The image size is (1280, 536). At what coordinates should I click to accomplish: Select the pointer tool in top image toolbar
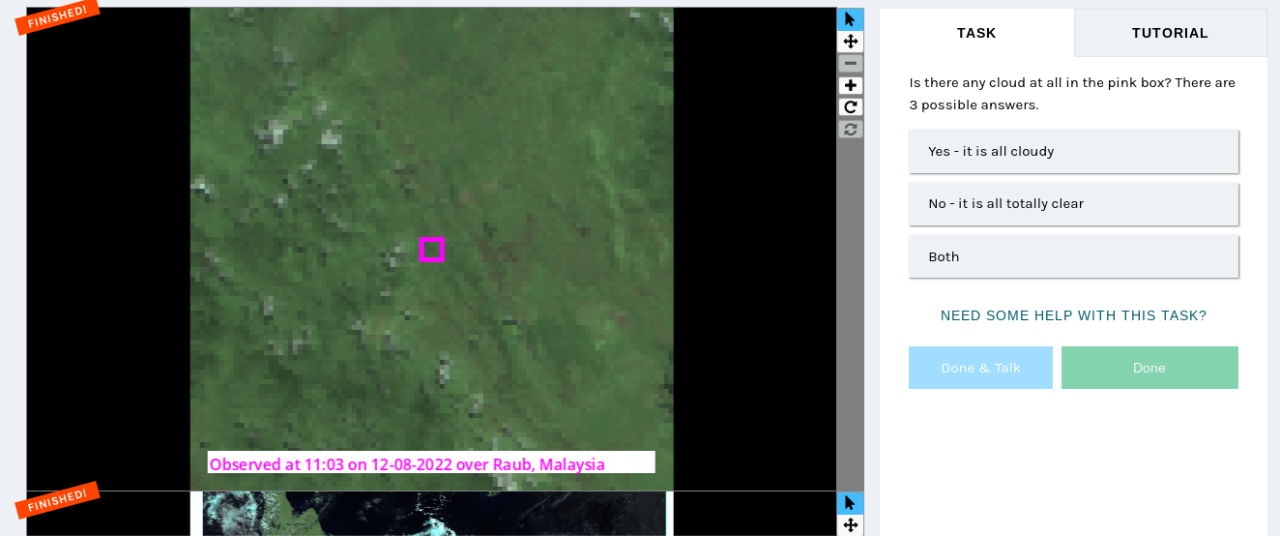pos(850,19)
